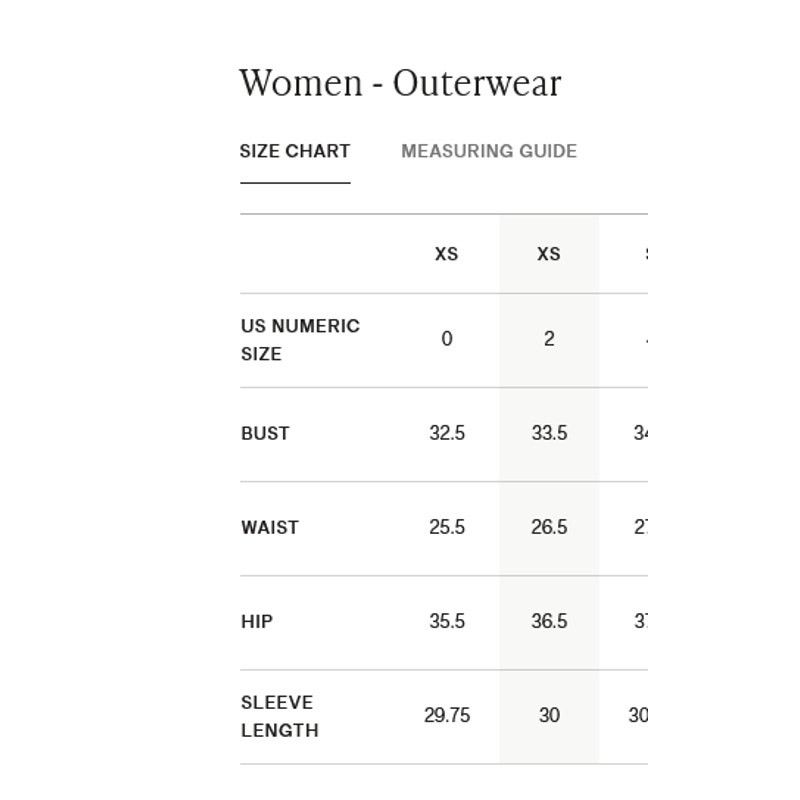Select the hip value 35.5

click(x=447, y=621)
